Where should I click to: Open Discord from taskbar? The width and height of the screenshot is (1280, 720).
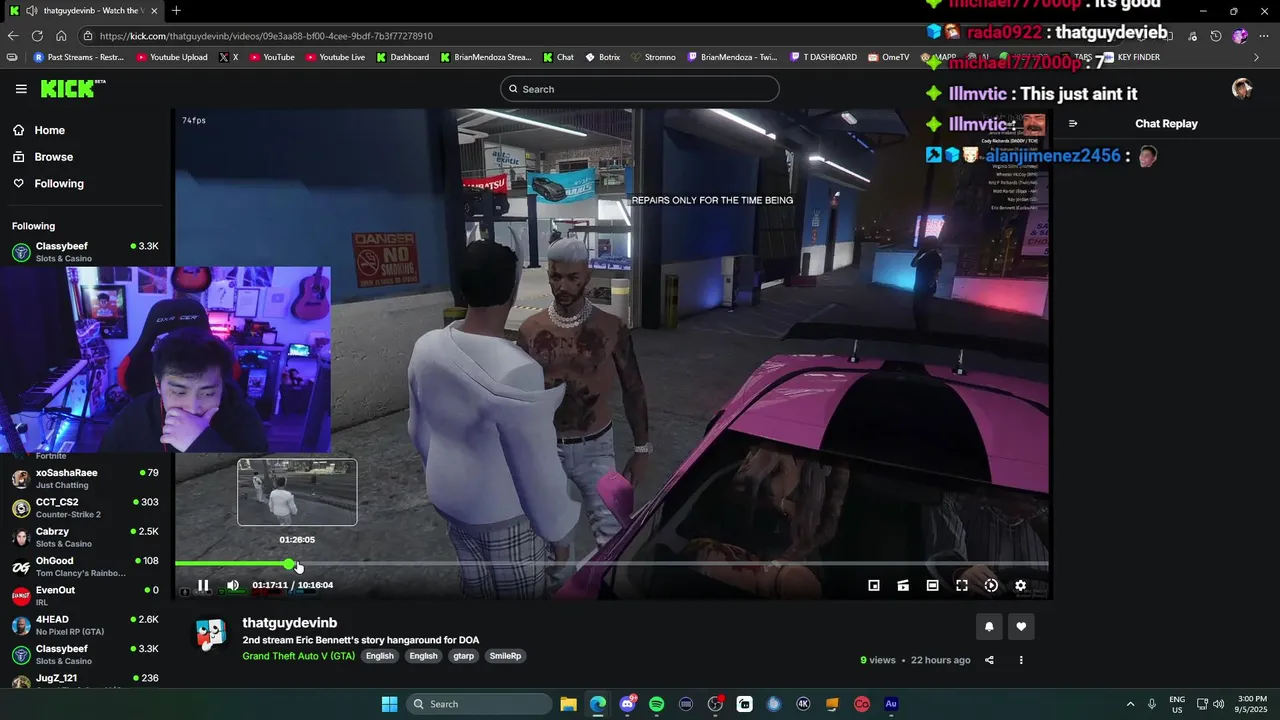[x=627, y=704]
